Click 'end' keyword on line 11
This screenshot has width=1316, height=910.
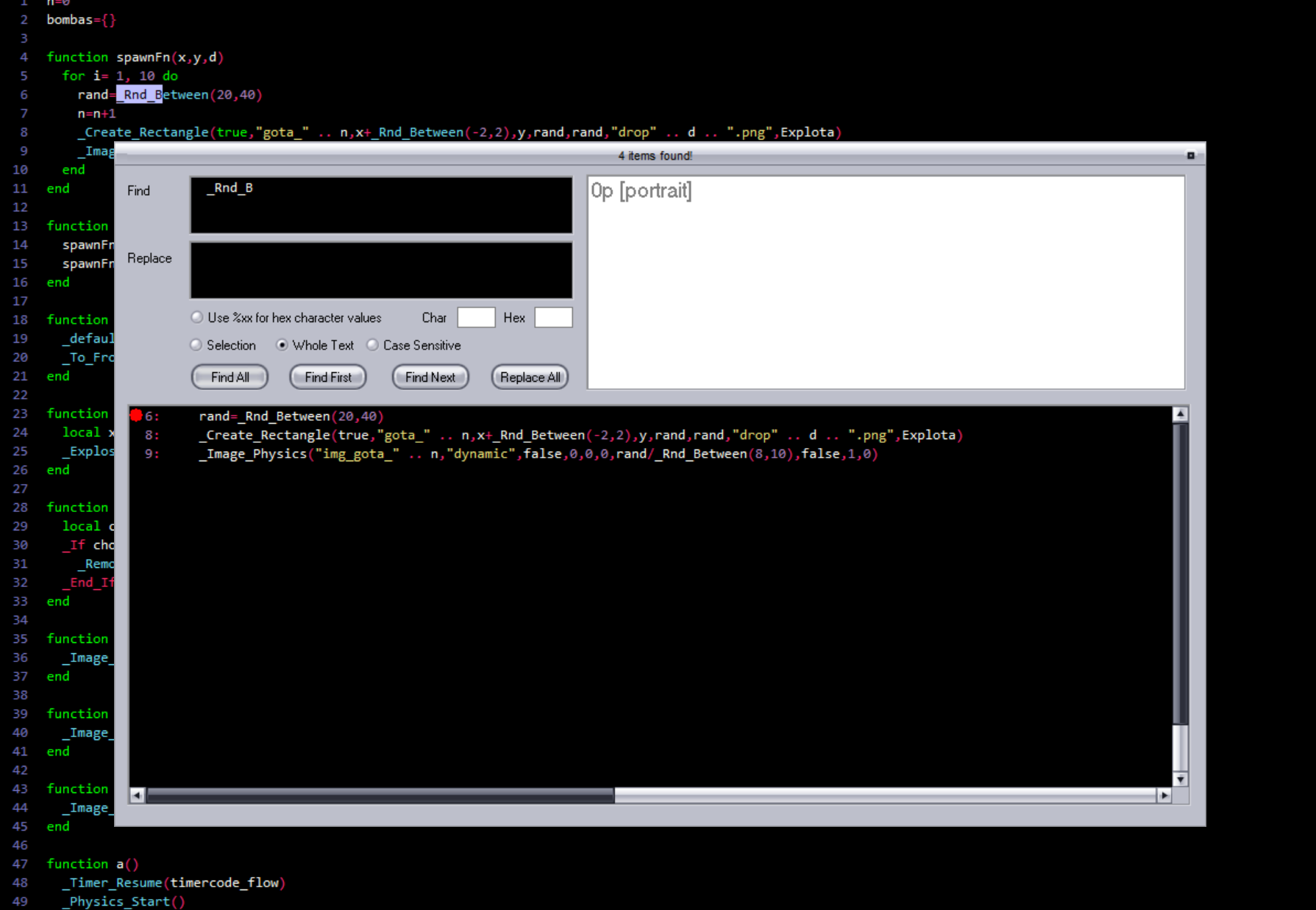[58, 189]
